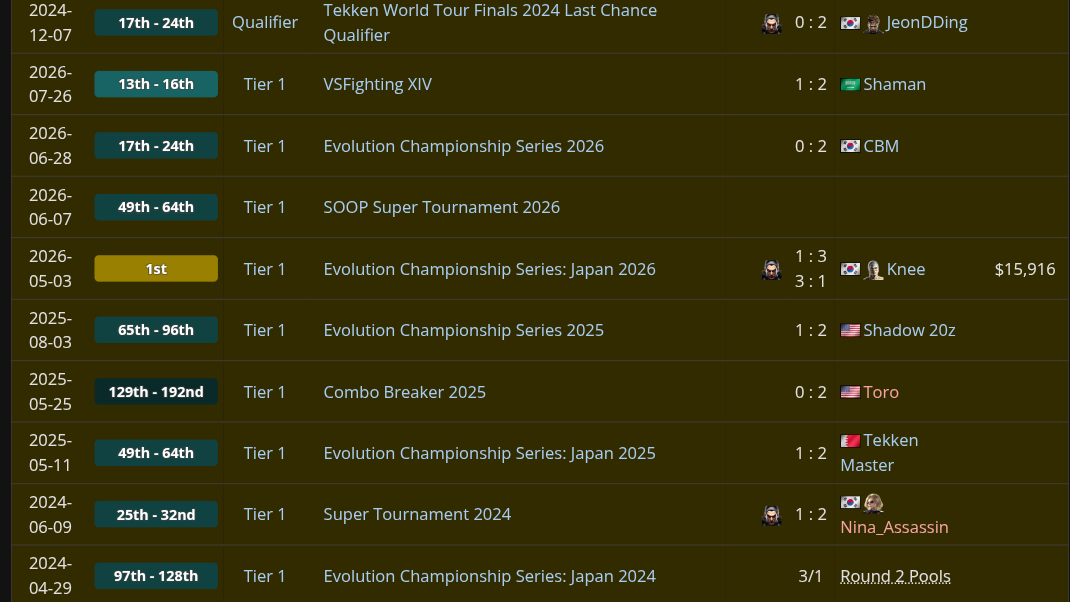
Task: Click the Round 2 Pools text
Action: [x=895, y=576]
